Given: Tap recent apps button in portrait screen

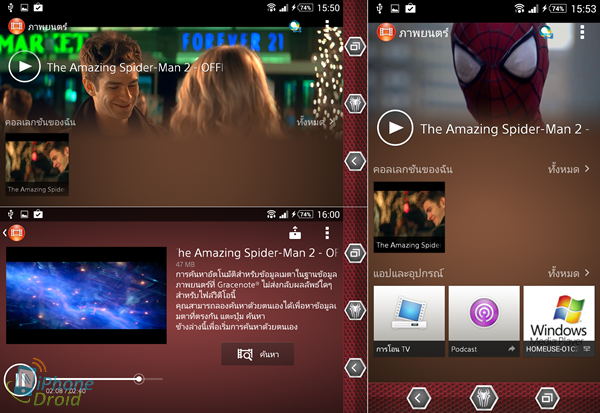Looking at the screenshot, I should 547,398.
